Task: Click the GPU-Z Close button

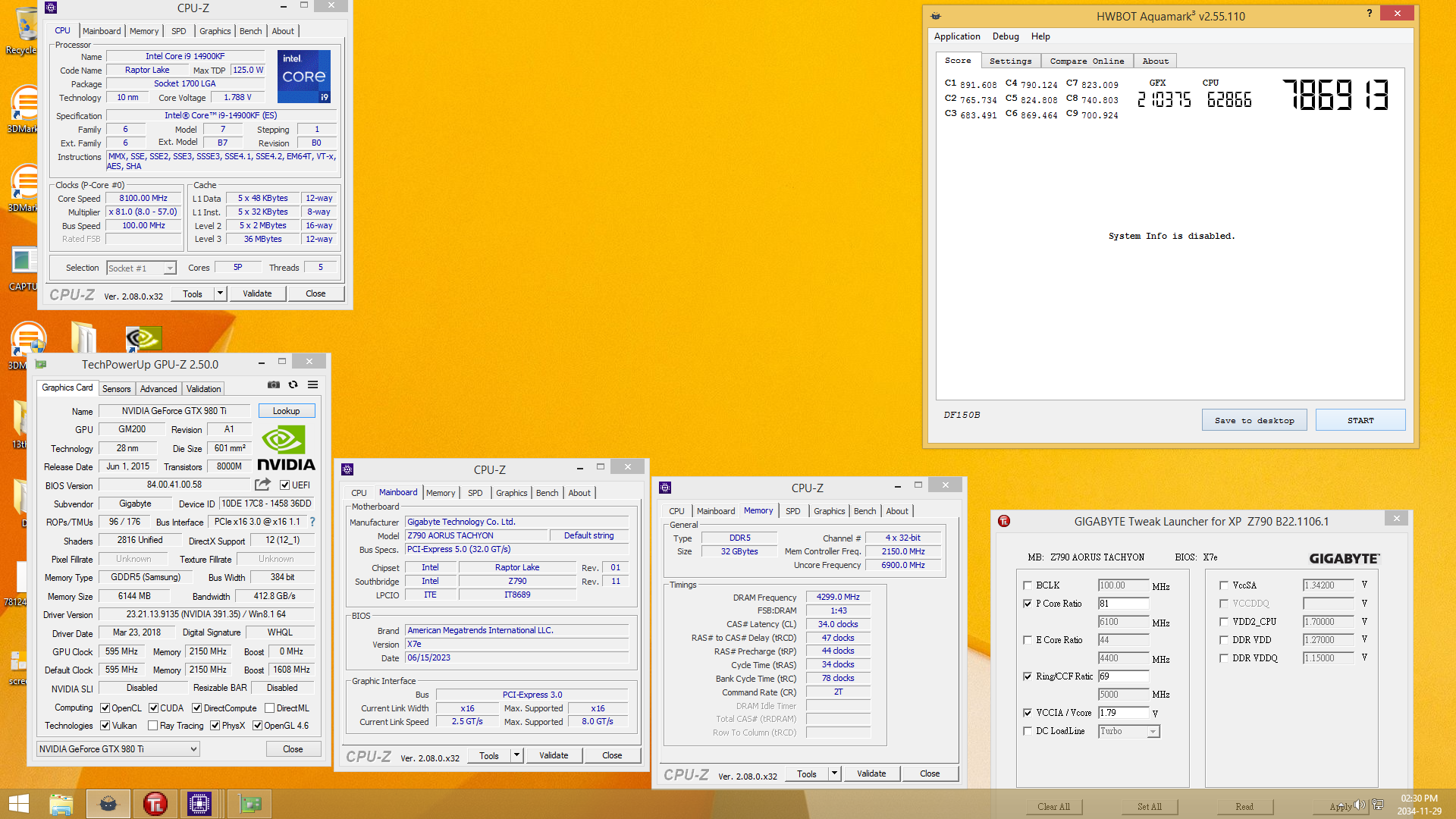Action: (x=293, y=749)
